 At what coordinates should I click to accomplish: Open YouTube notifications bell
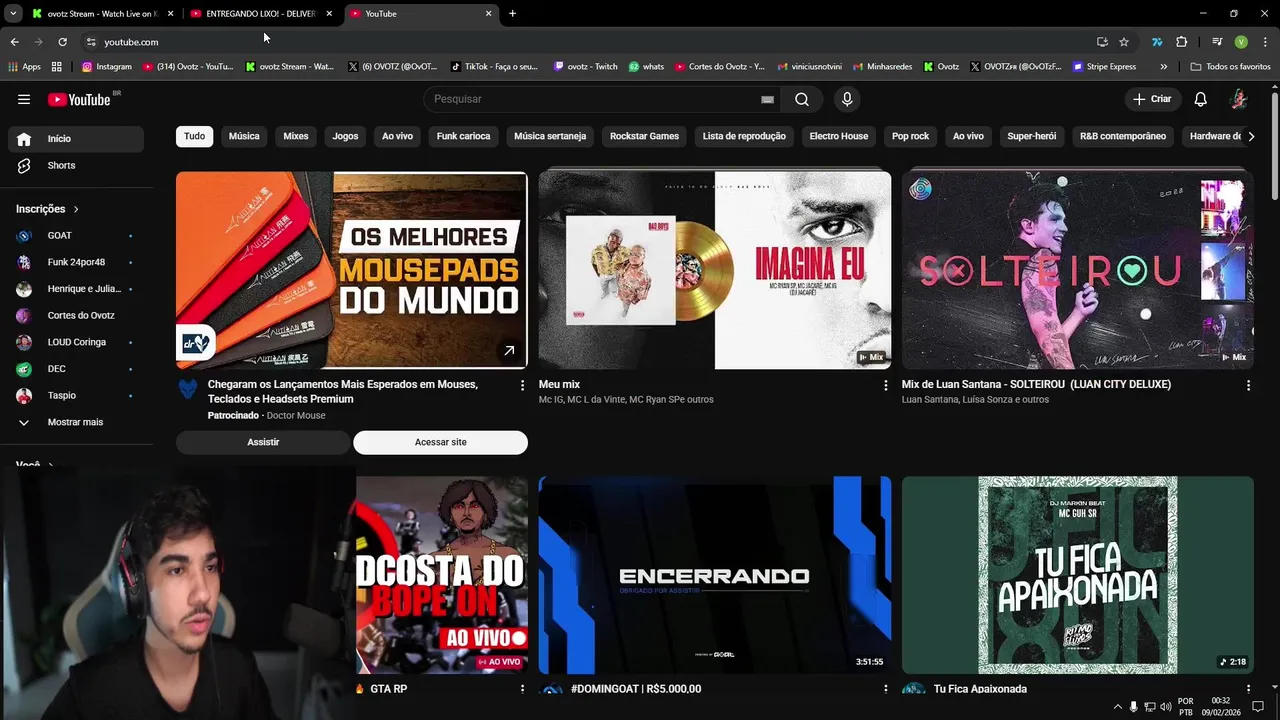(x=1201, y=99)
